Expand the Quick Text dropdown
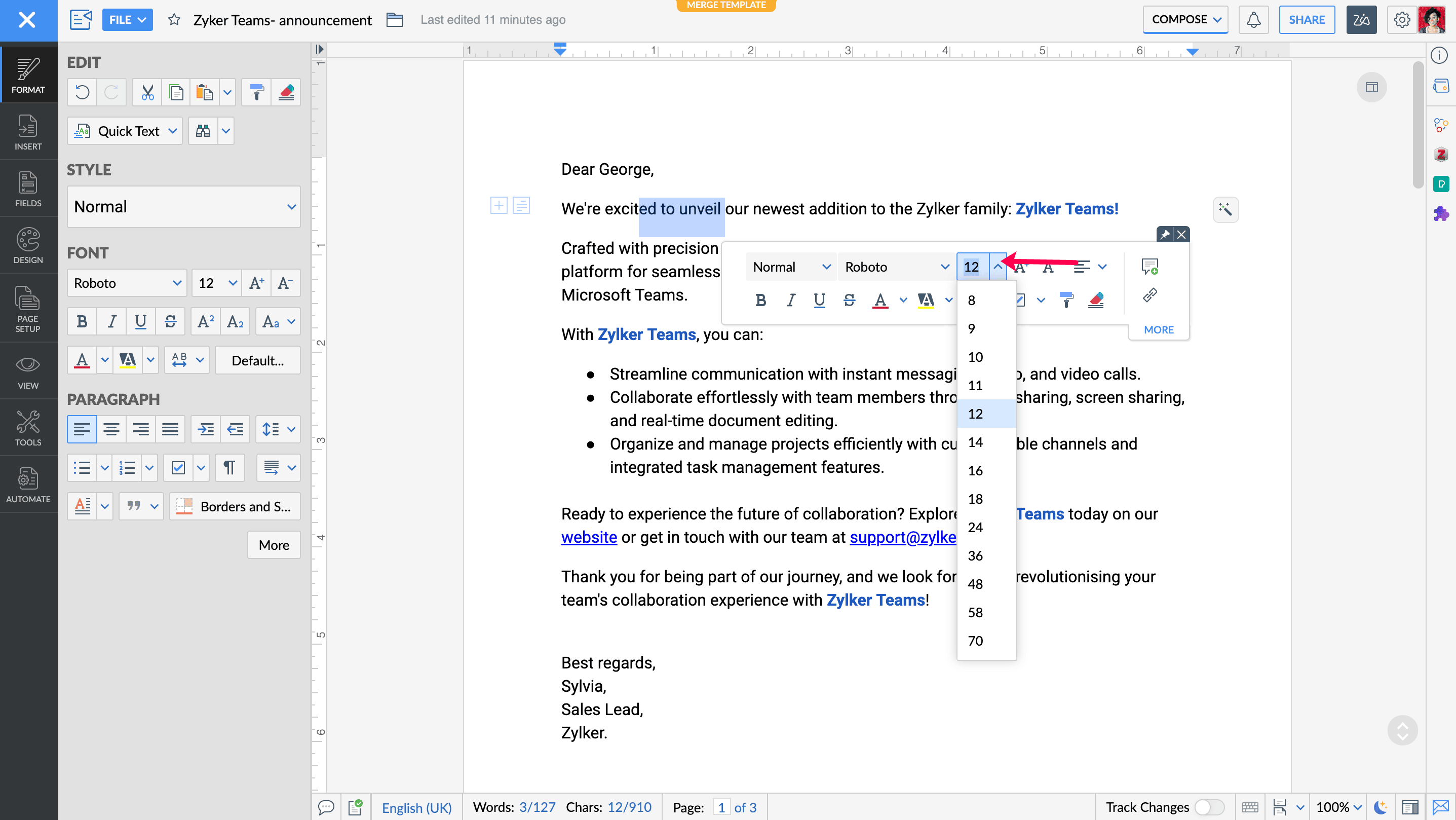The width and height of the screenshot is (1456, 820). [x=173, y=131]
